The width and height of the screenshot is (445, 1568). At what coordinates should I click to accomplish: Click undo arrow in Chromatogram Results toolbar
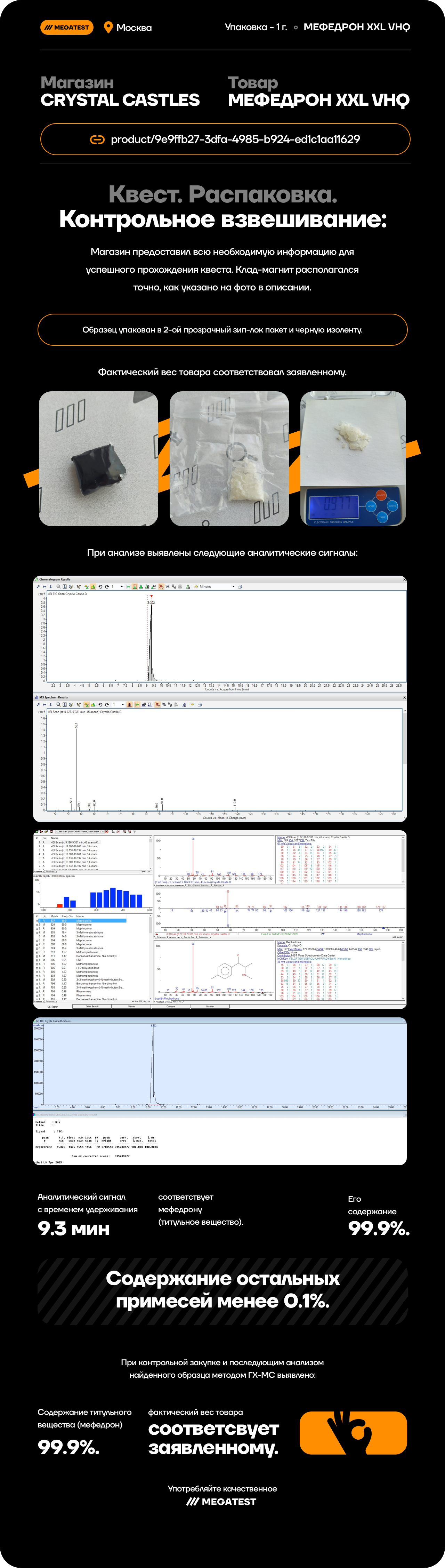coord(100,587)
